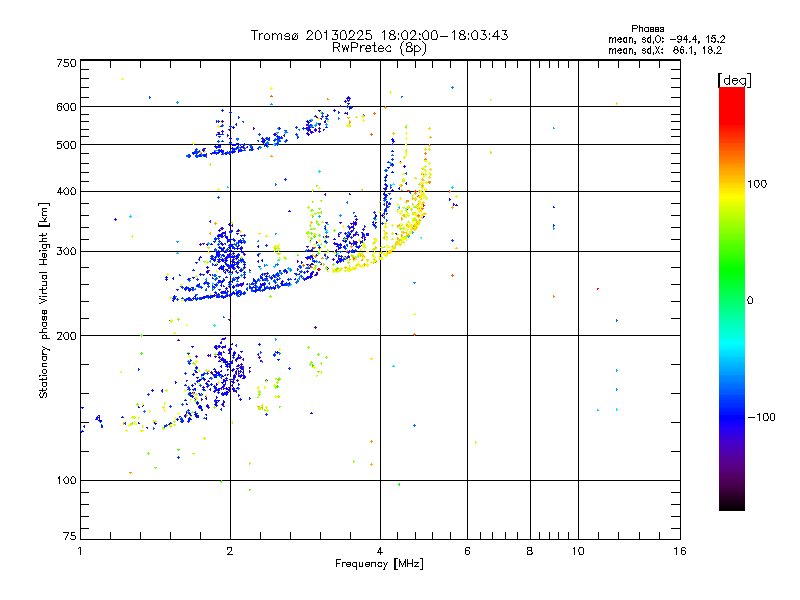Image resolution: width=800 pixels, height=600 pixels.
Task: Click x-axis tick label '16'
Action: [680, 551]
